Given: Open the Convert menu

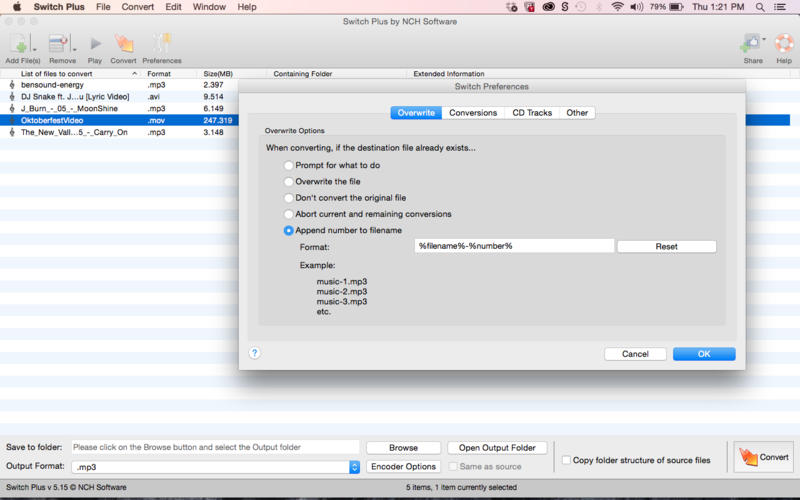Looking at the screenshot, I should tap(138, 7).
